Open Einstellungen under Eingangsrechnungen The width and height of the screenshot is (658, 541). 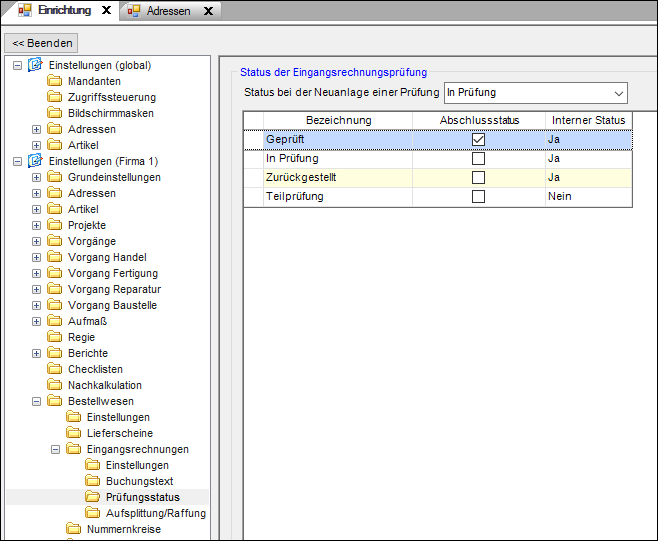tap(137, 465)
